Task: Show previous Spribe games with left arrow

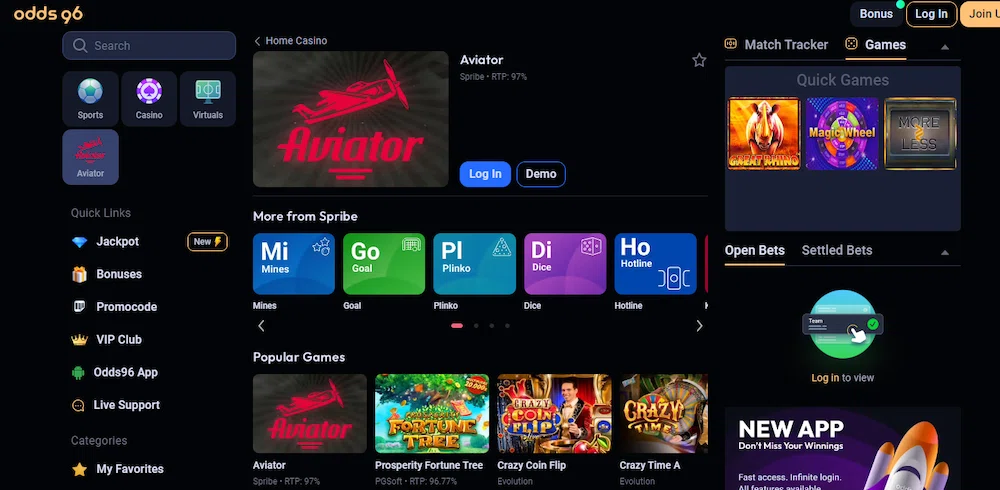Action: (261, 326)
